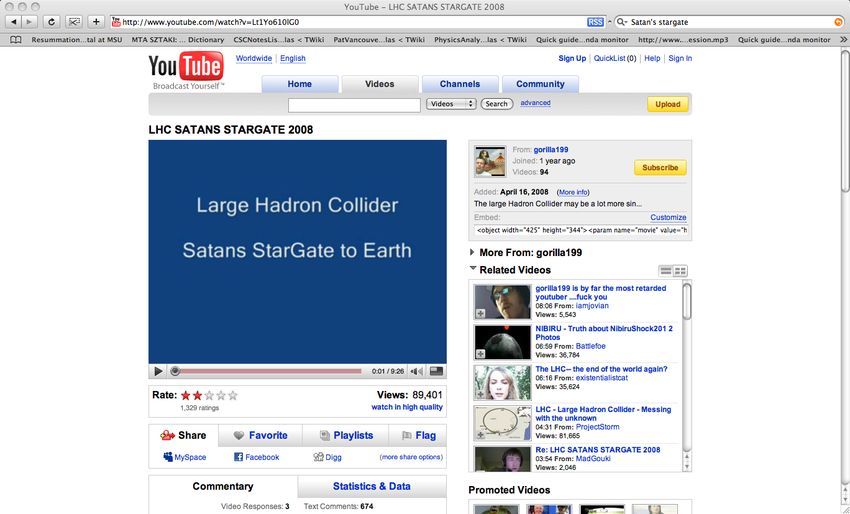The image size is (850, 514).
Task: Open the Community tab
Action: 540,84
